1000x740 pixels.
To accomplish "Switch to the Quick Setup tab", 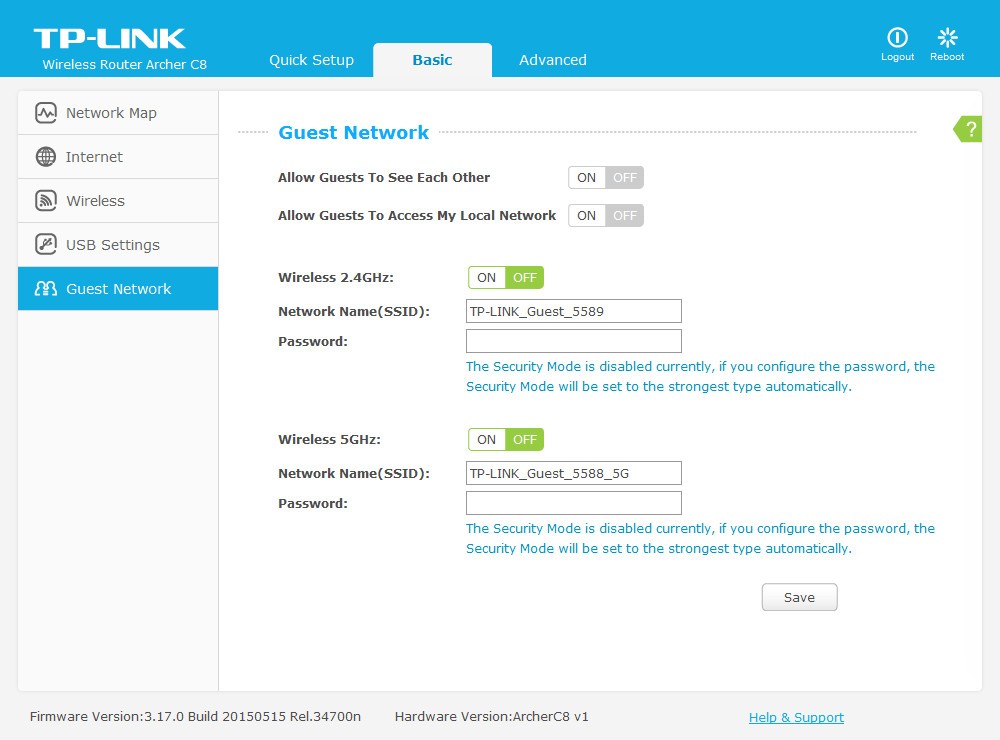I will tap(311, 60).
